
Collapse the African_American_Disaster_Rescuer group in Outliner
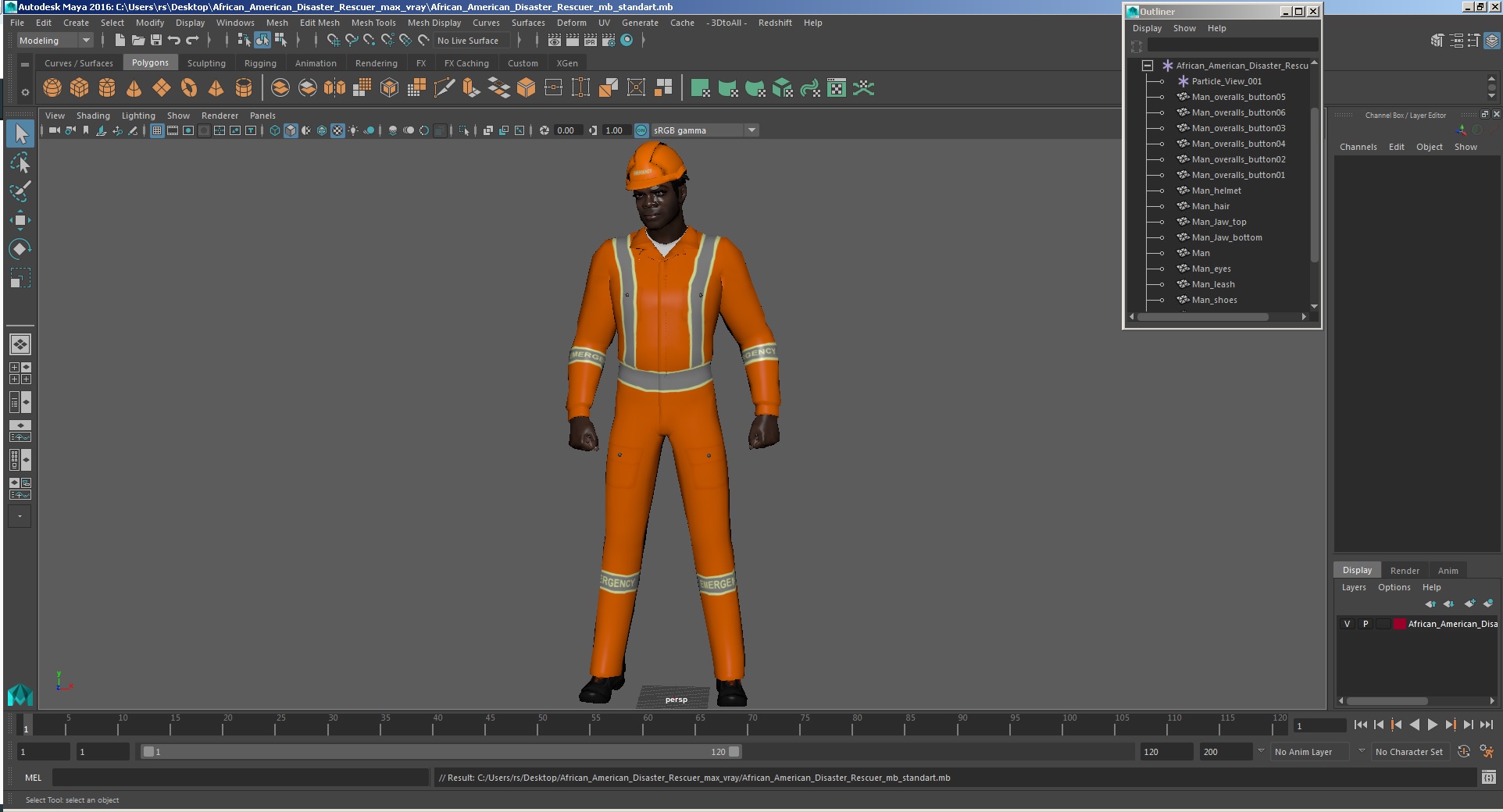[1148, 66]
